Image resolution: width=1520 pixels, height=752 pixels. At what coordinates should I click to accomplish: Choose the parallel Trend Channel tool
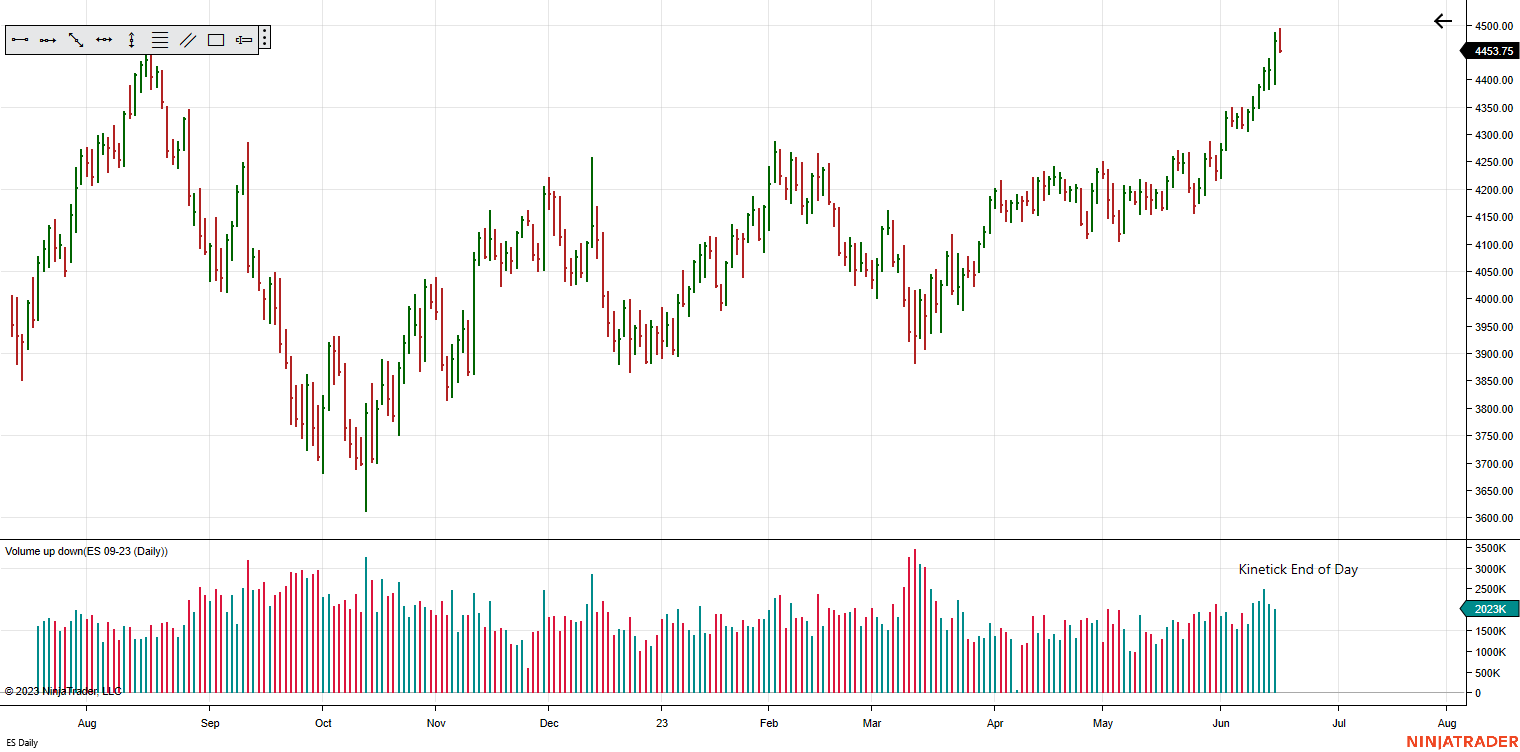(x=187, y=40)
